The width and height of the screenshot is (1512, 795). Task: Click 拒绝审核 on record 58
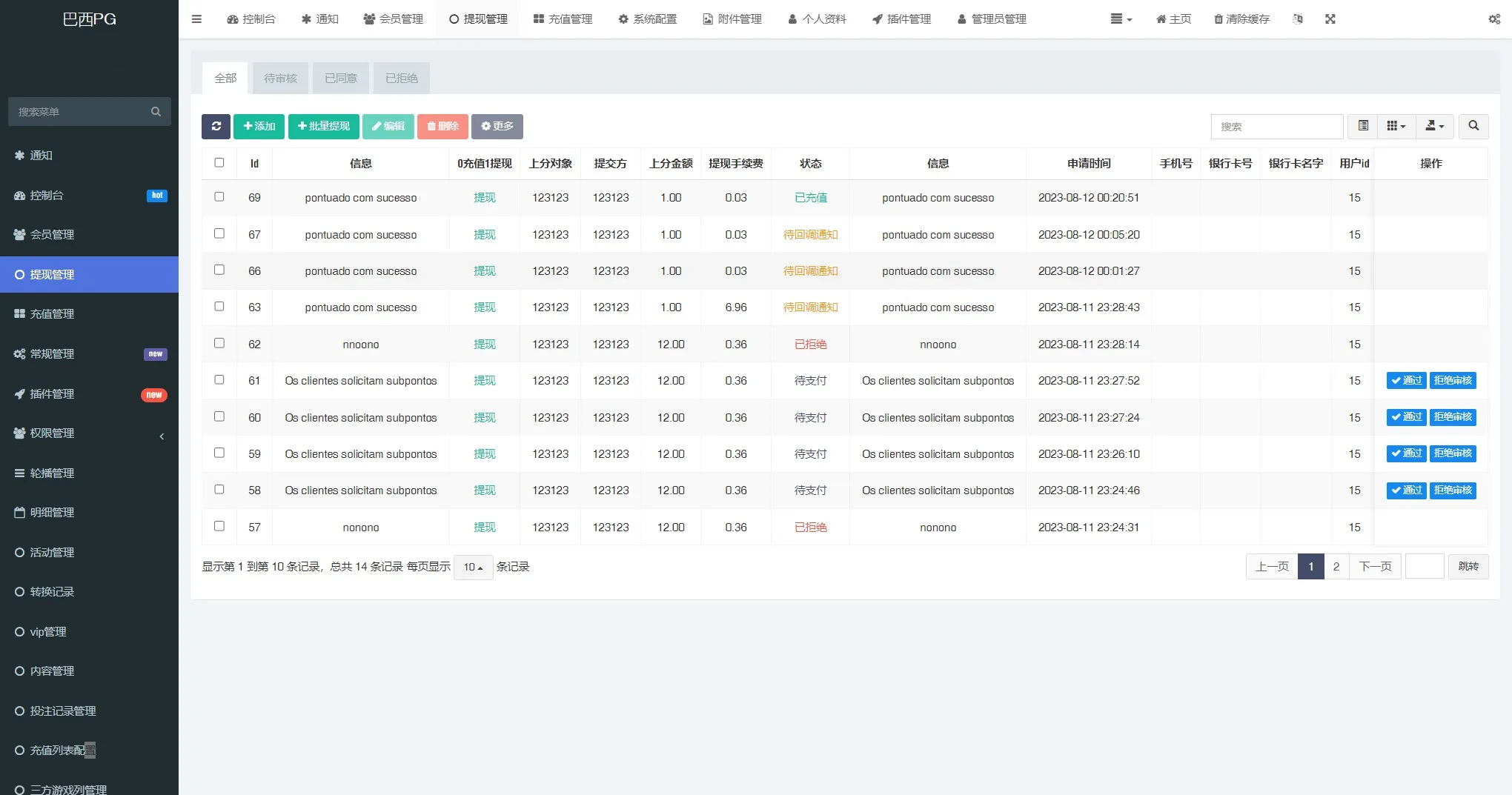1453,490
